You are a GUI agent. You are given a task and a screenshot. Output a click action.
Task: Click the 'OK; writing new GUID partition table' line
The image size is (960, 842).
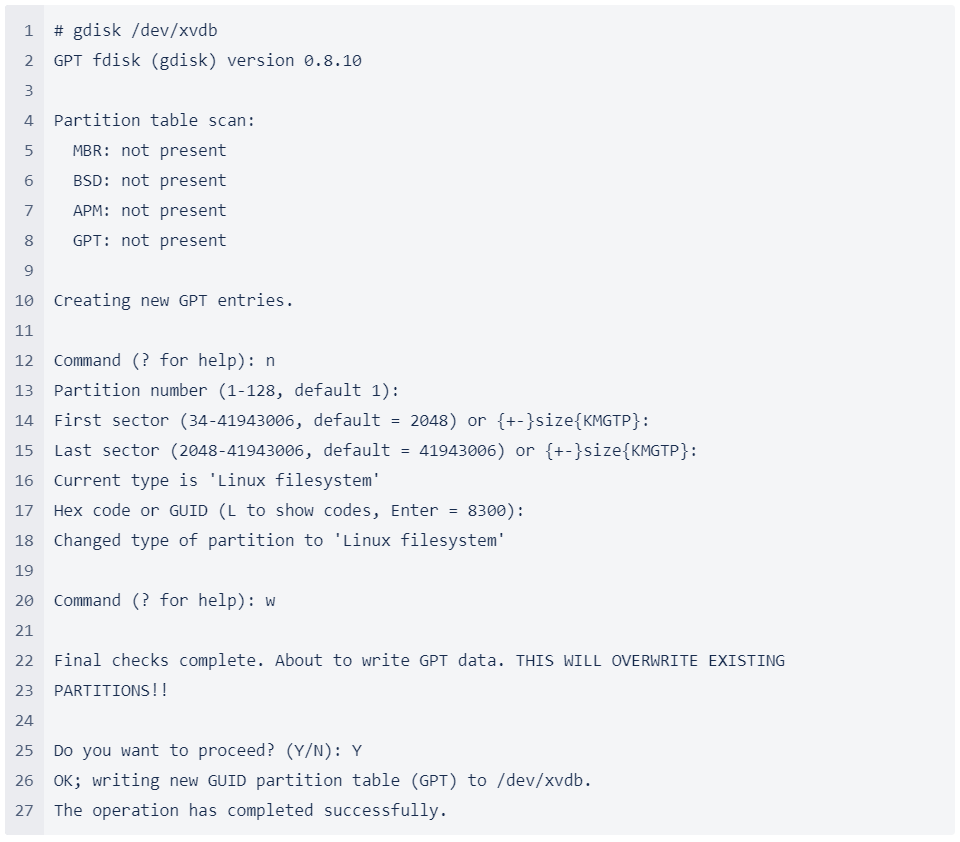tap(322, 780)
